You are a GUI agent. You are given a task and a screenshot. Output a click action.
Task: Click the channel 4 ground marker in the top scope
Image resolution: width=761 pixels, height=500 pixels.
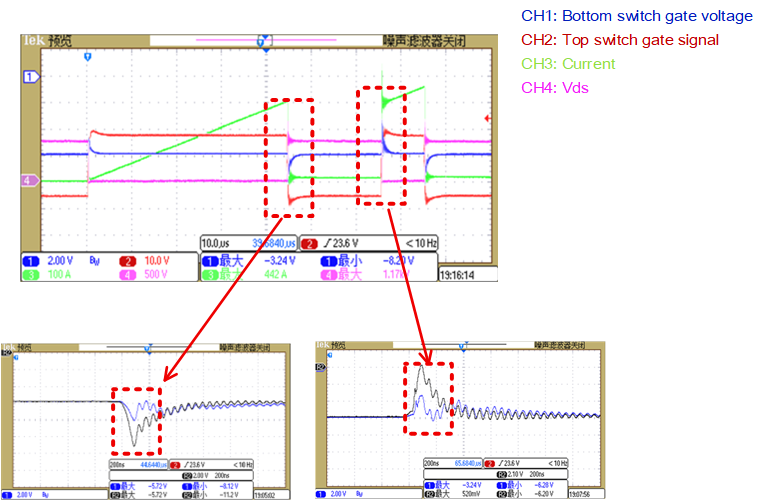coord(31,180)
